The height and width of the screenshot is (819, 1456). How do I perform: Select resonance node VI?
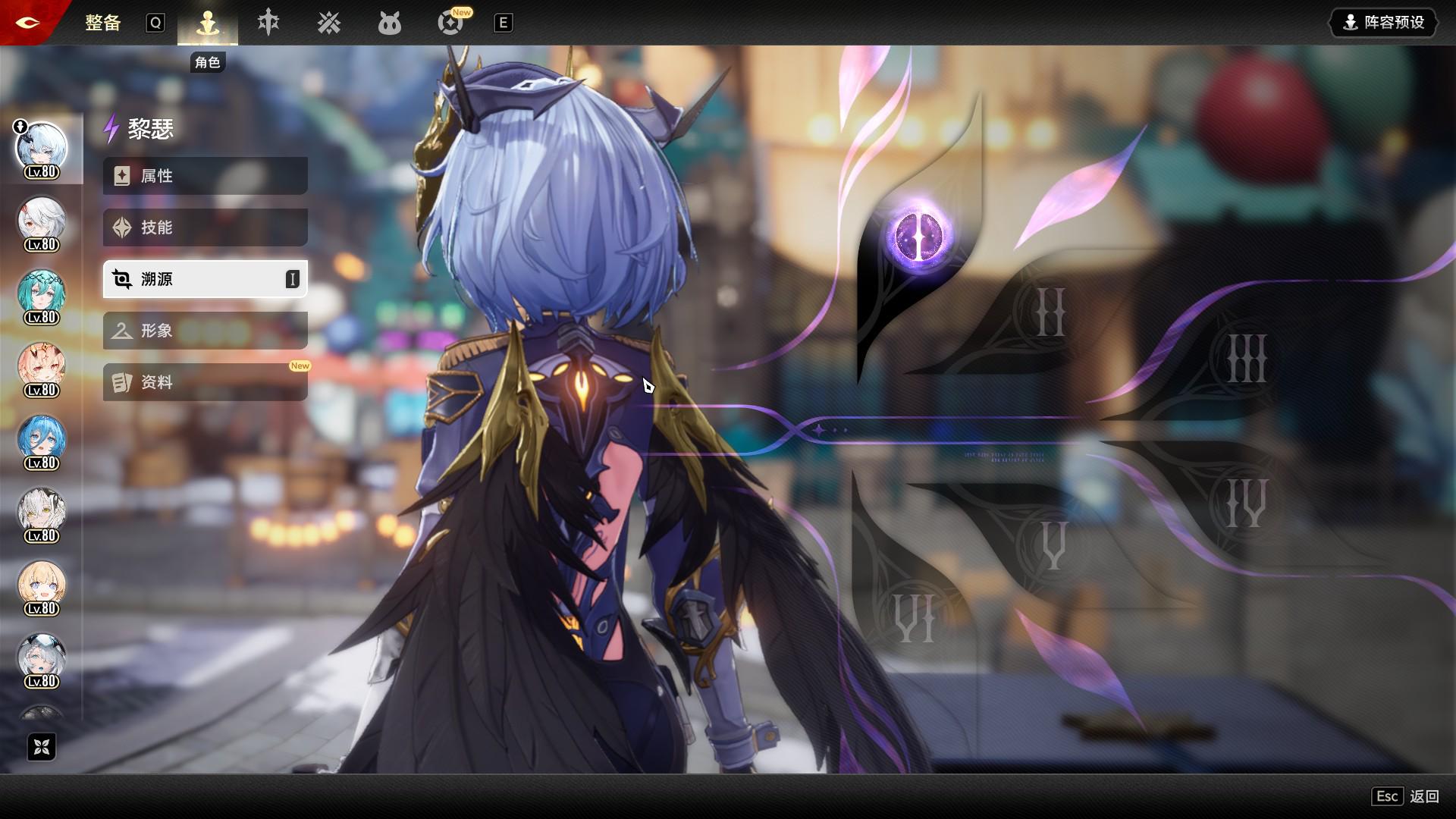click(915, 618)
